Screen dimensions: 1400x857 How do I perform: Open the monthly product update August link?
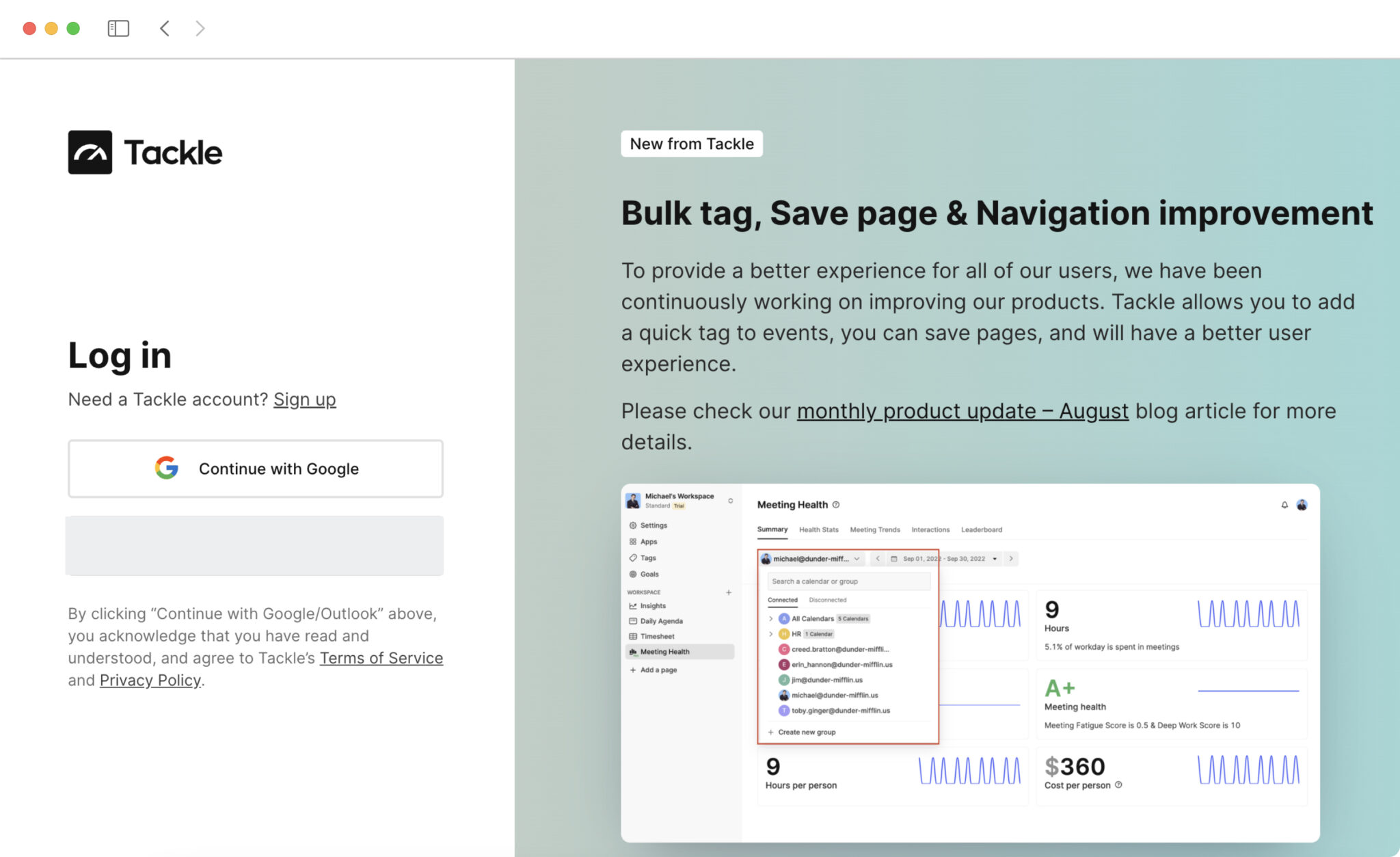[962, 411]
